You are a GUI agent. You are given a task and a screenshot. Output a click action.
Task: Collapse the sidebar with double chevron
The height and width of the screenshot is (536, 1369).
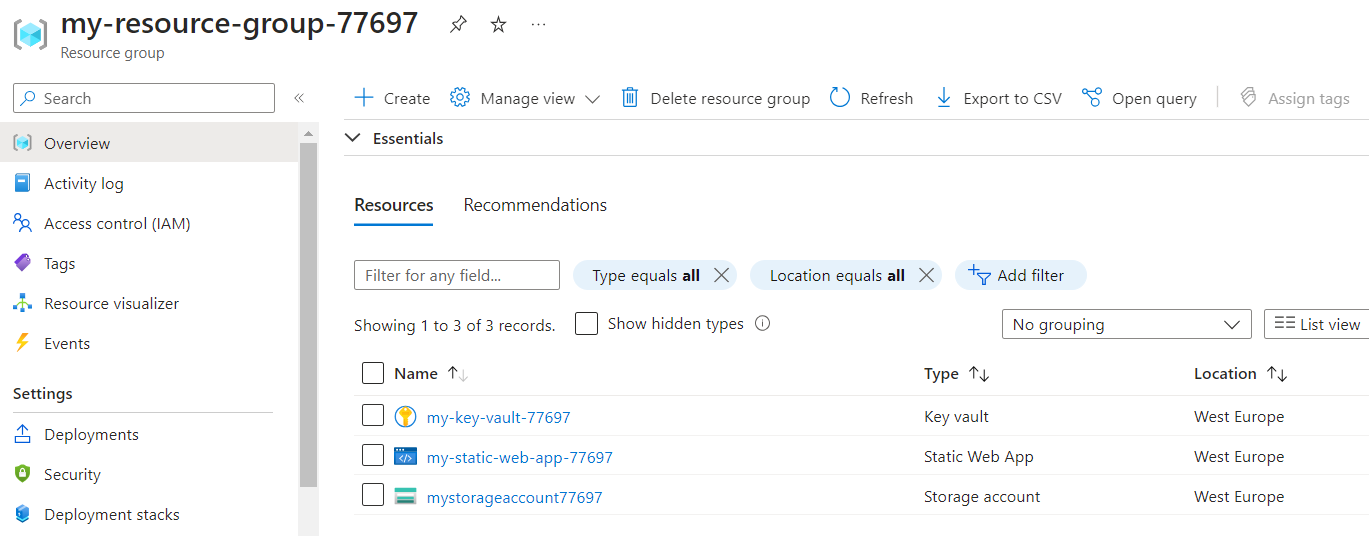(x=298, y=98)
